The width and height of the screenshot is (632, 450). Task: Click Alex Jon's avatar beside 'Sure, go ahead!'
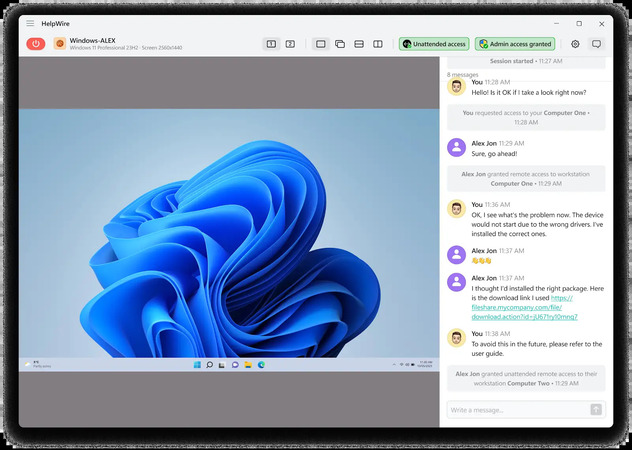[x=456, y=148]
